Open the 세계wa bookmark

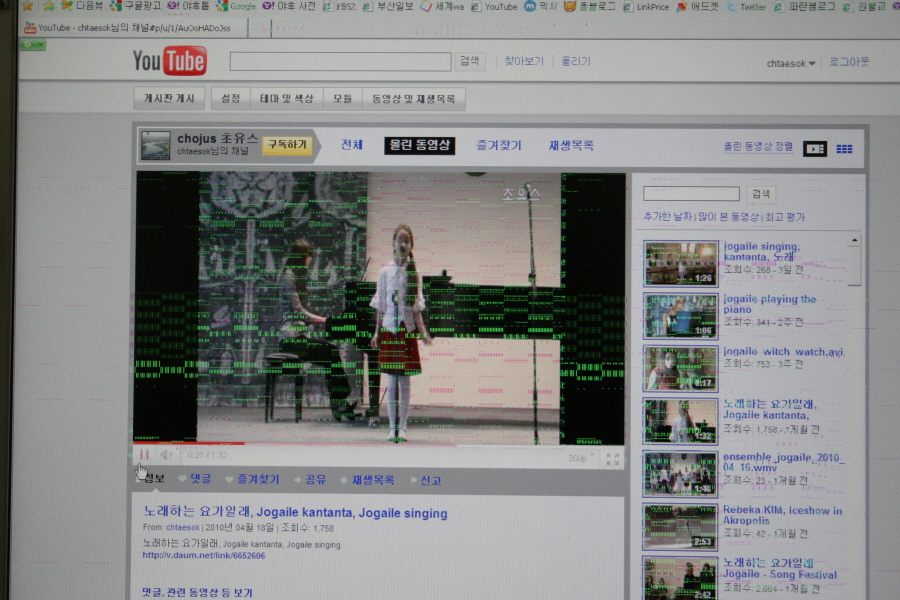442,6
